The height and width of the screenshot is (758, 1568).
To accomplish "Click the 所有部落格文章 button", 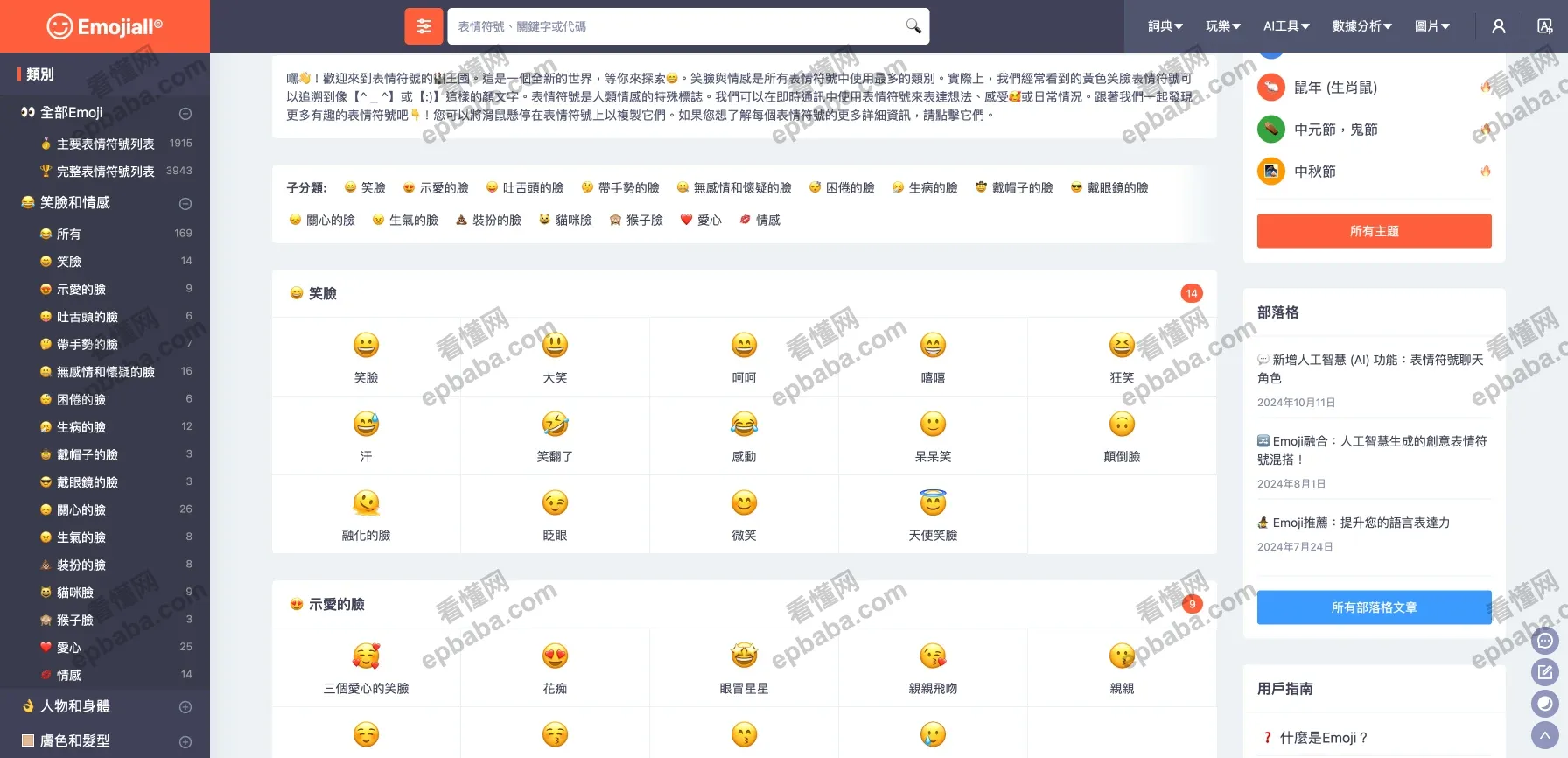I will 1375,607.
